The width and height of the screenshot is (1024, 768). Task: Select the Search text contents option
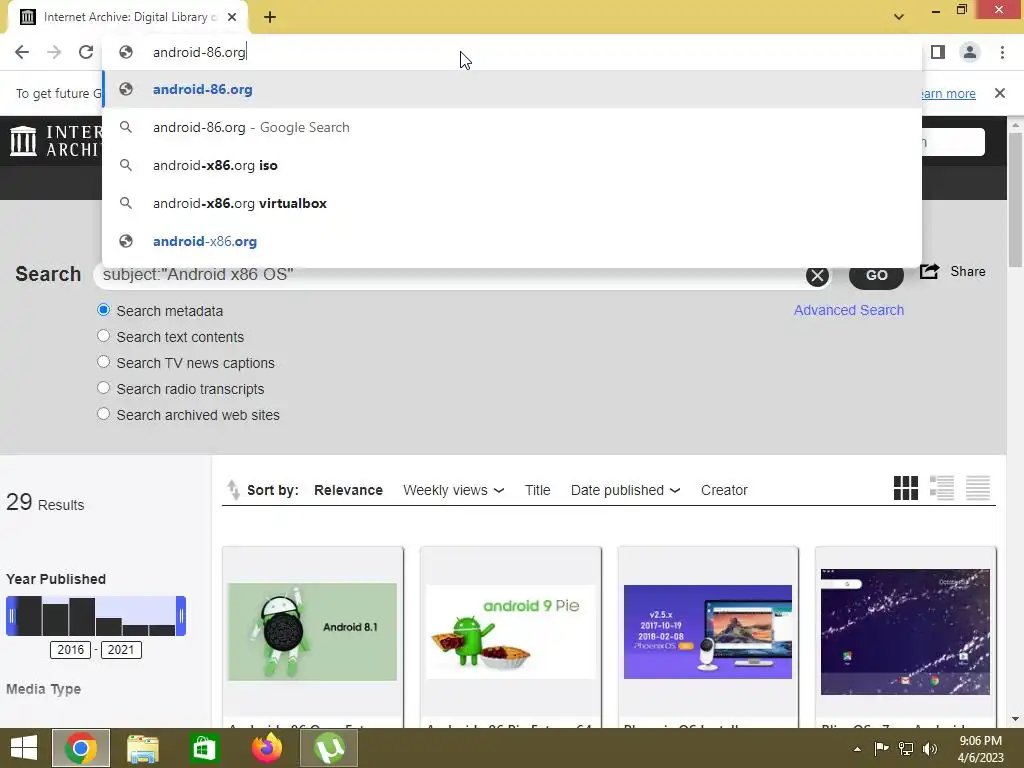coord(103,336)
